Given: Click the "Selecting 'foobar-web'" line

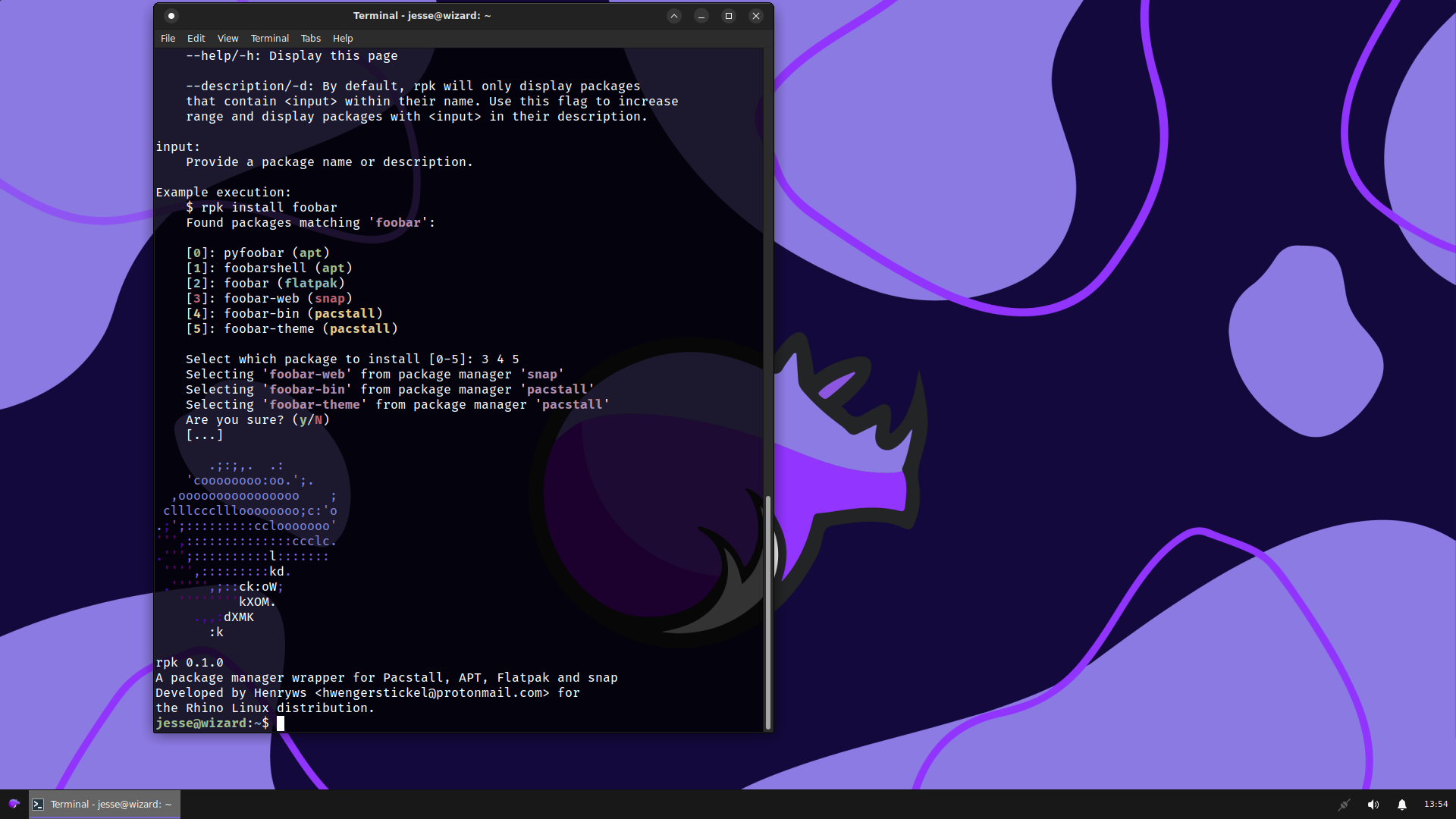Looking at the screenshot, I should pyautogui.click(x=375, y=375).
